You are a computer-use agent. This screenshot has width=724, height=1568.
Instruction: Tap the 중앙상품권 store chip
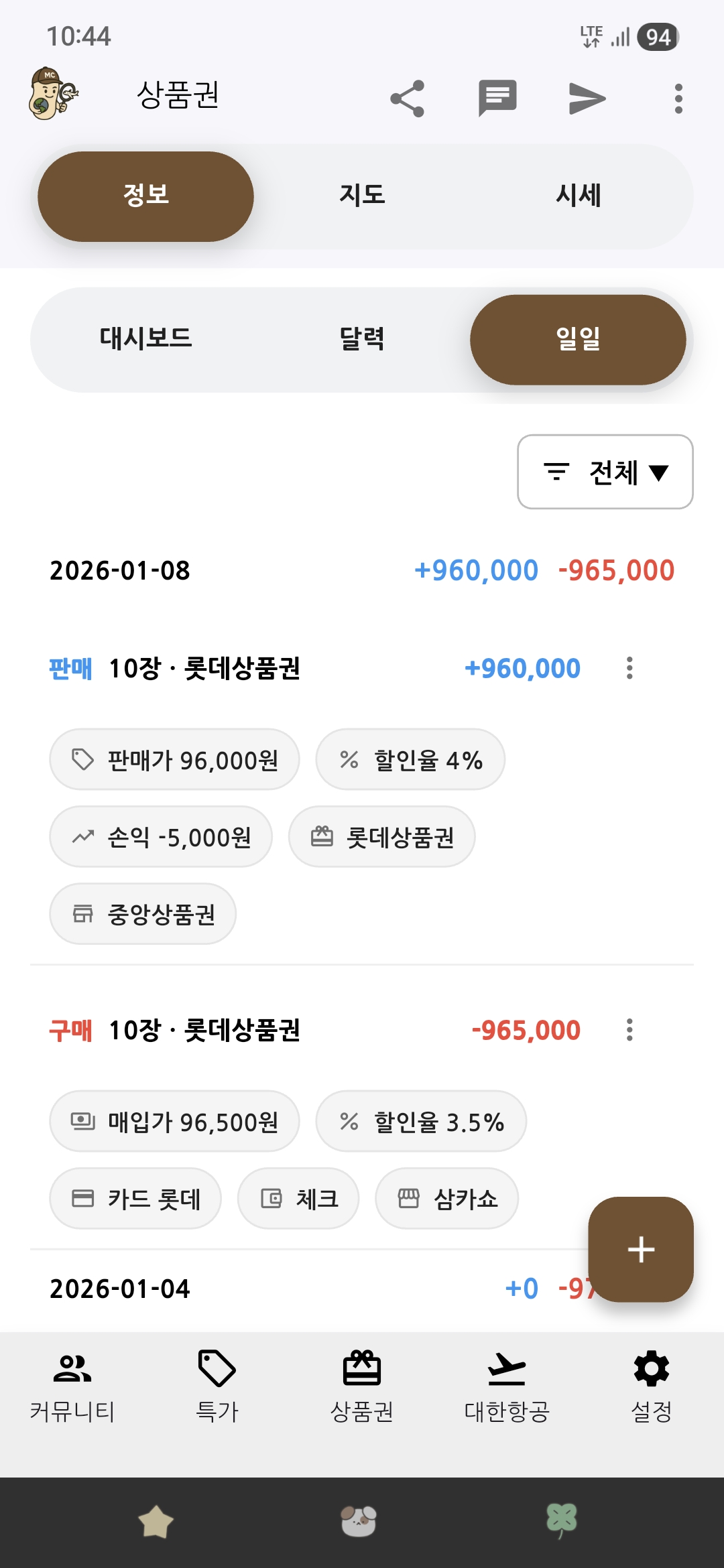[143, 914]
